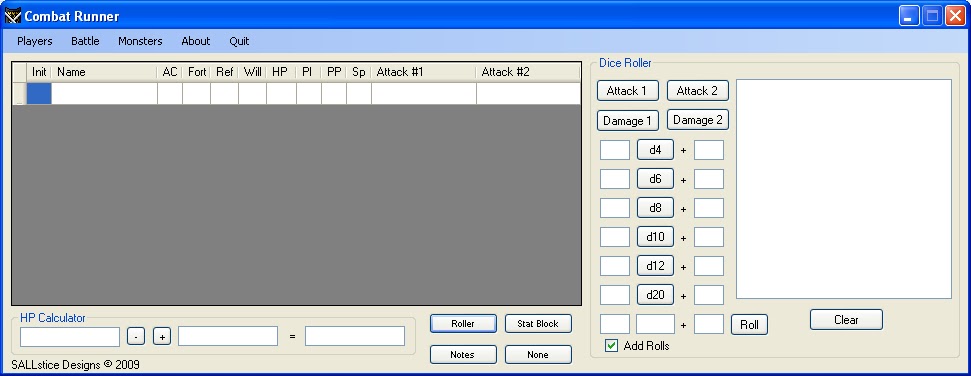This screenshot has height=376, width=971.
Task: Click the d6 modifier field
Action: pyautogui.click(x=709, y=179)
